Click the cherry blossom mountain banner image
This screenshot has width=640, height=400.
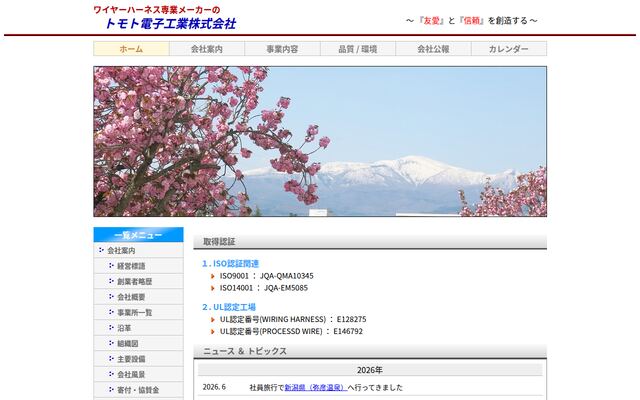320,141
